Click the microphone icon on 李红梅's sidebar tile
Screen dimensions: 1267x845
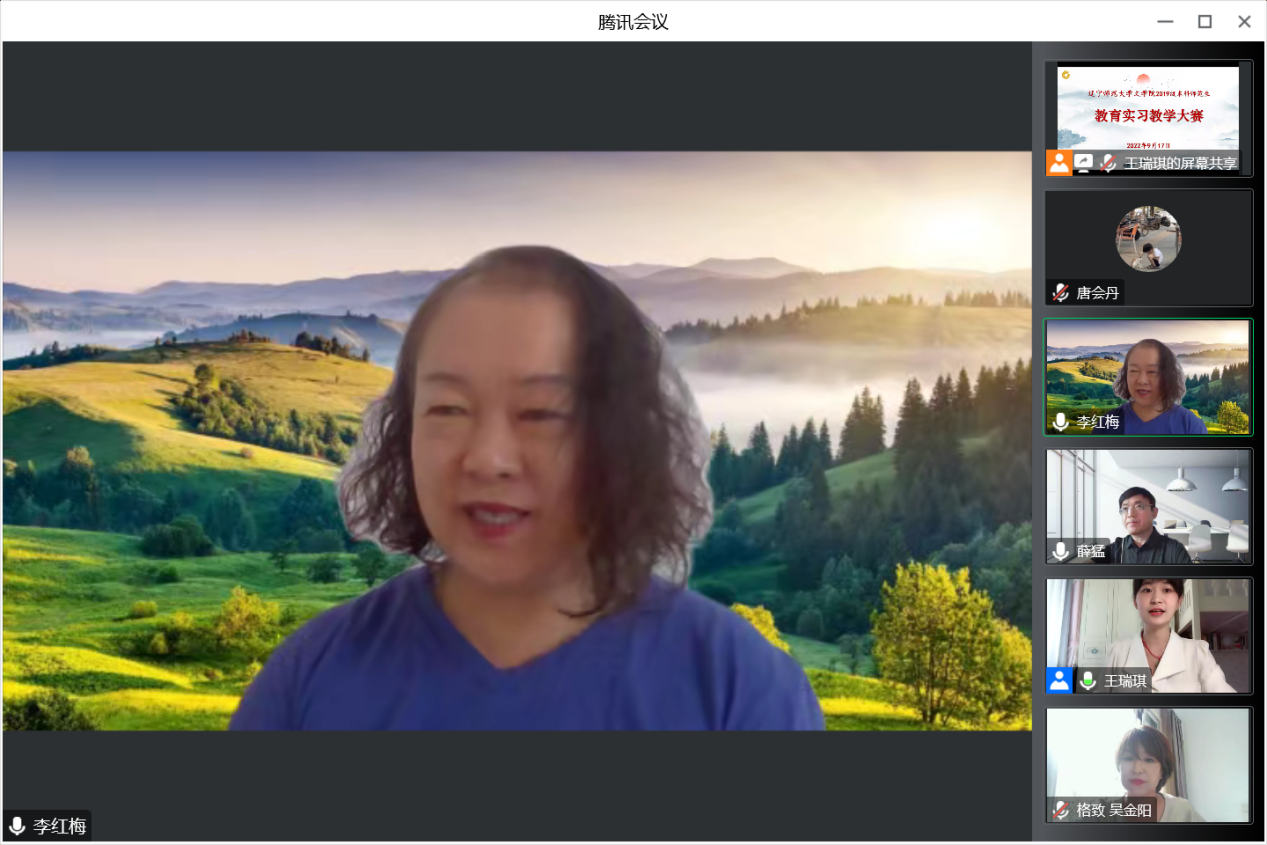[1060, 422]
